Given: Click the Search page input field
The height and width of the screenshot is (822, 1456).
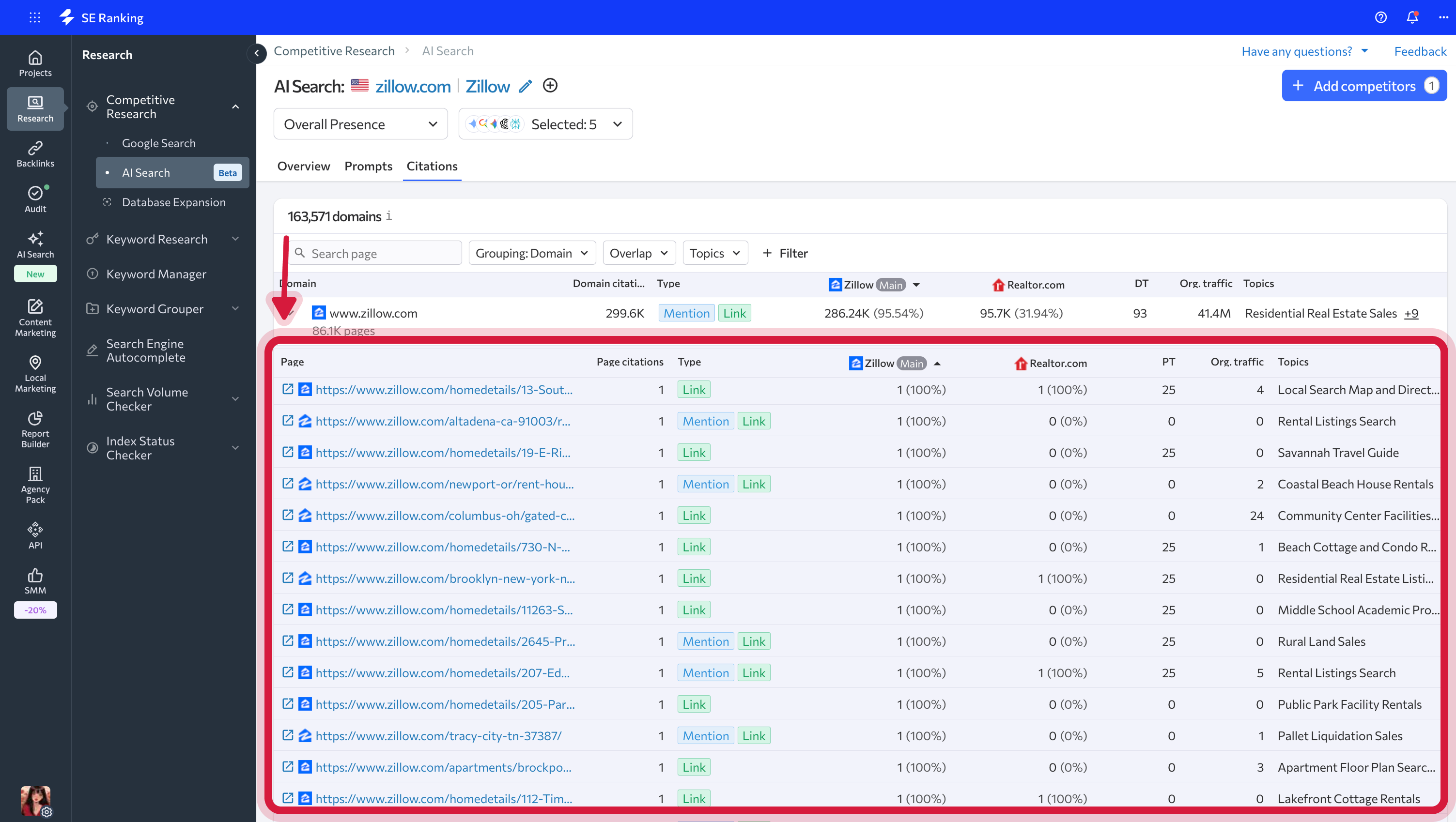Looking at the screenshot, I should tap(375, 253).
